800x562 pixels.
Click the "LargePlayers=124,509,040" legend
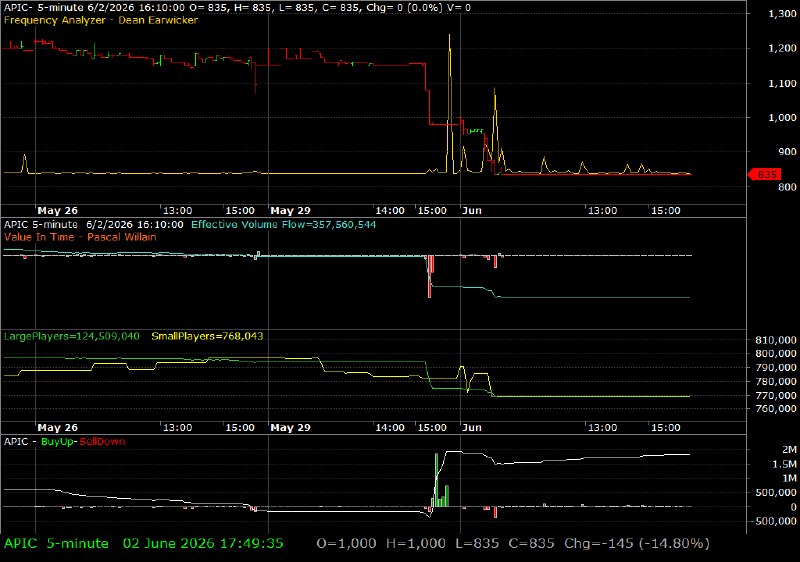pyautogui.click(x=71, y=336)
